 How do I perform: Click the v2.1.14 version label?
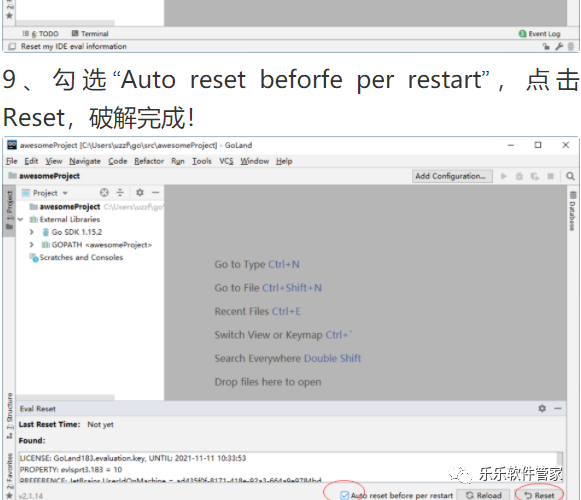click(31, 496)
